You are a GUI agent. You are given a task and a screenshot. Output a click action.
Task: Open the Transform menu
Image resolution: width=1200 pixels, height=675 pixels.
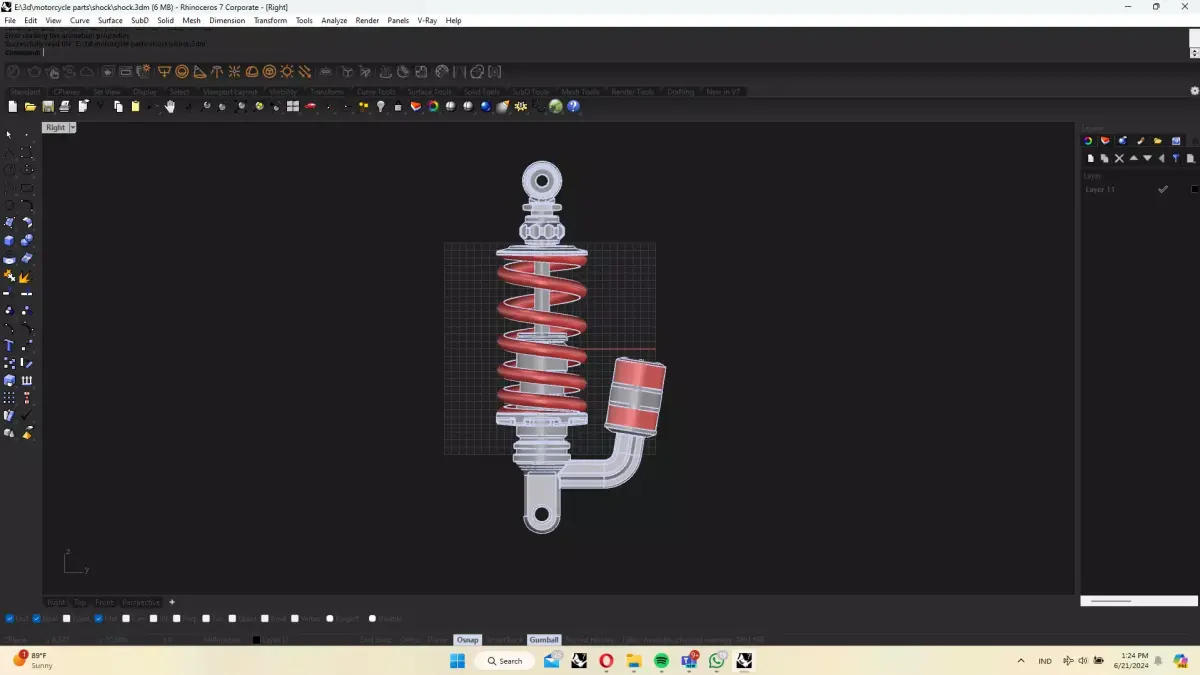click(x=270, y=20)
